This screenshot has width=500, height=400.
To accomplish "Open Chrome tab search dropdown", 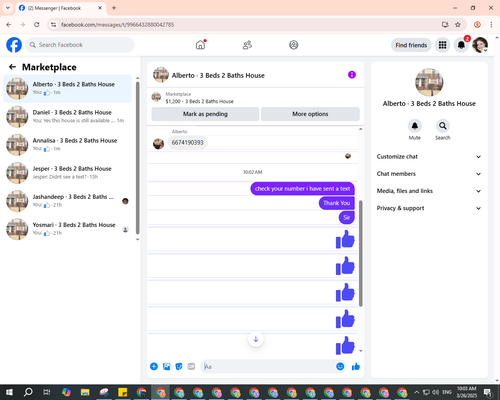I will [8, 8].
